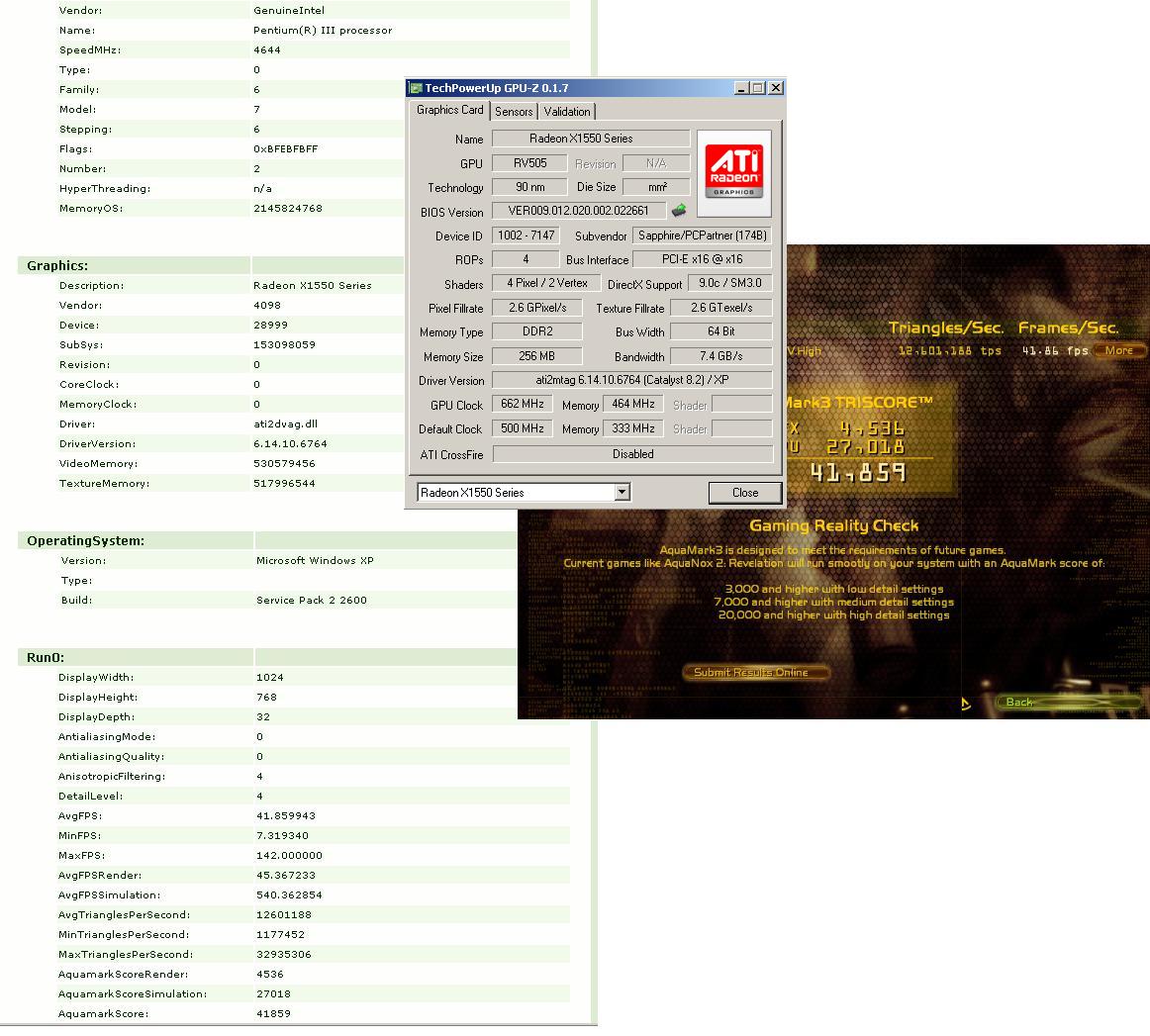Click the OperatingSystem: section header
1150x1036 pixels.
[x=86, y=540]
